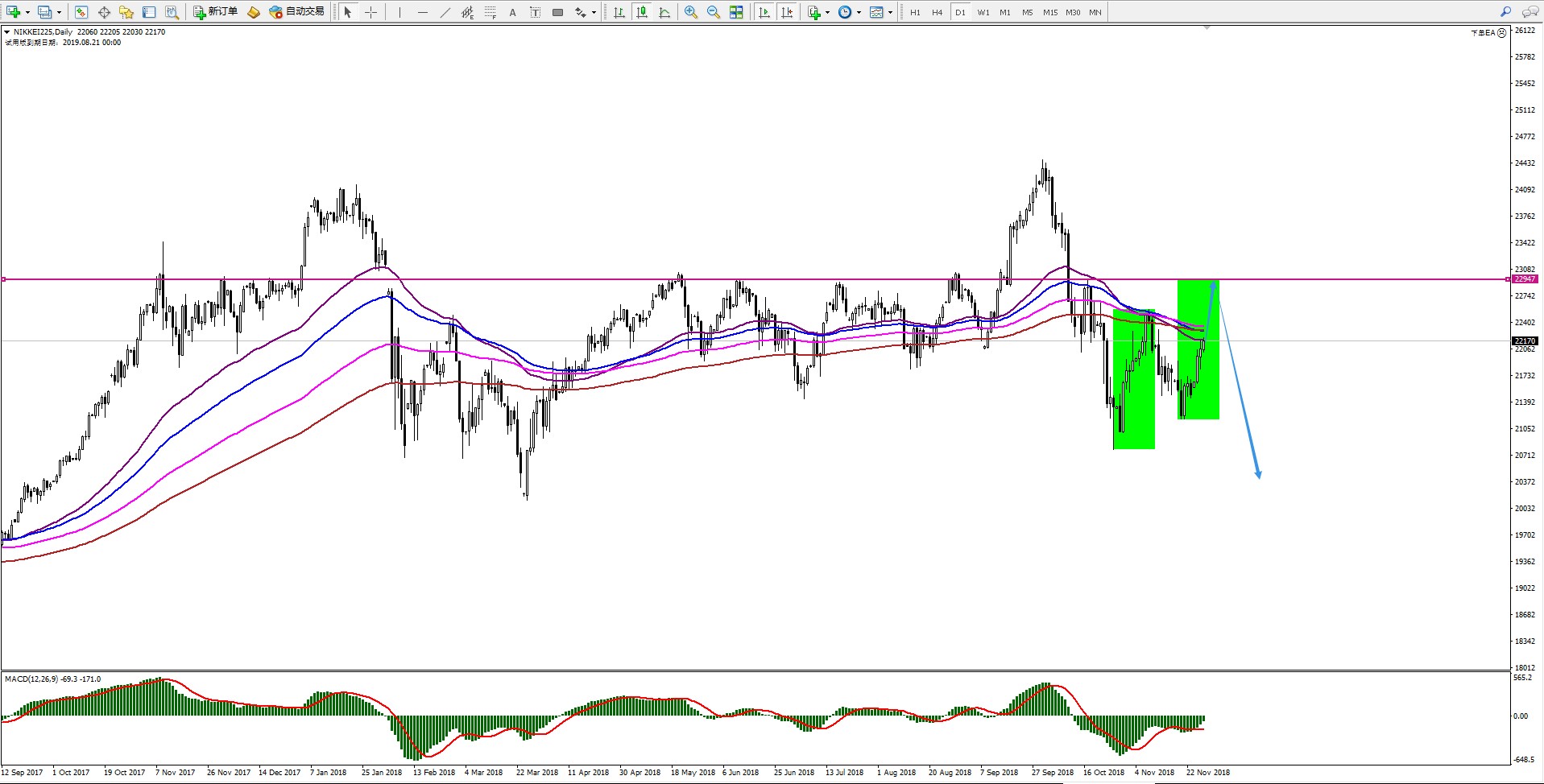Click the NIKKEI225,Daily chart title triangle
The width and height of the screenshot is (1544, 784).
tap(7, 32)
